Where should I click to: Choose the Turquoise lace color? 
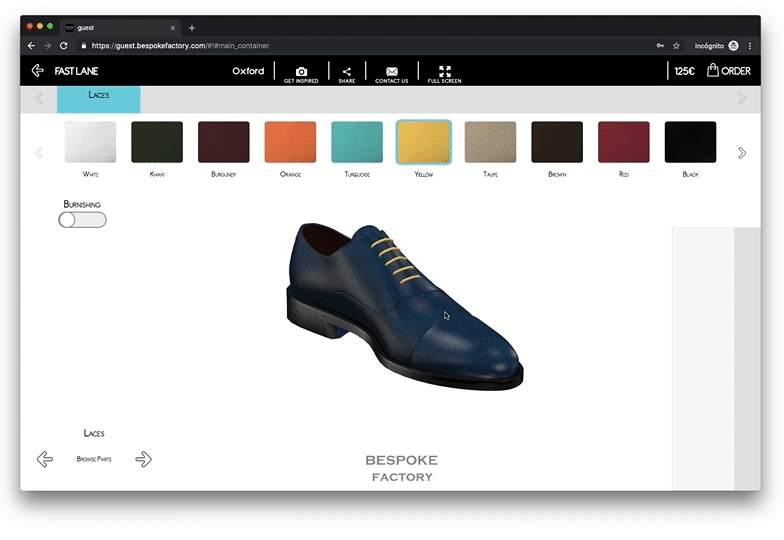(x=357, y=142)
